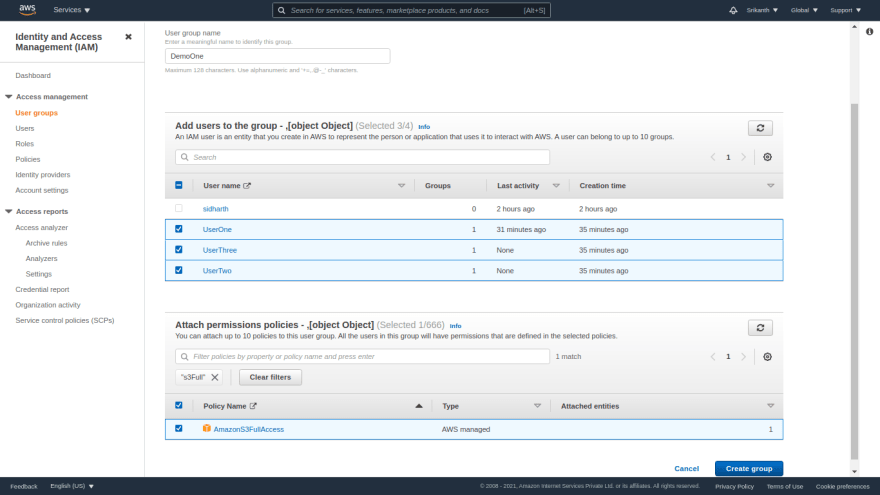Image resolution: width=880 pixels, height=495 pixels.
Task: Click the AmazonS3FullAccess policy cube icon
Action: pos(207,428)
